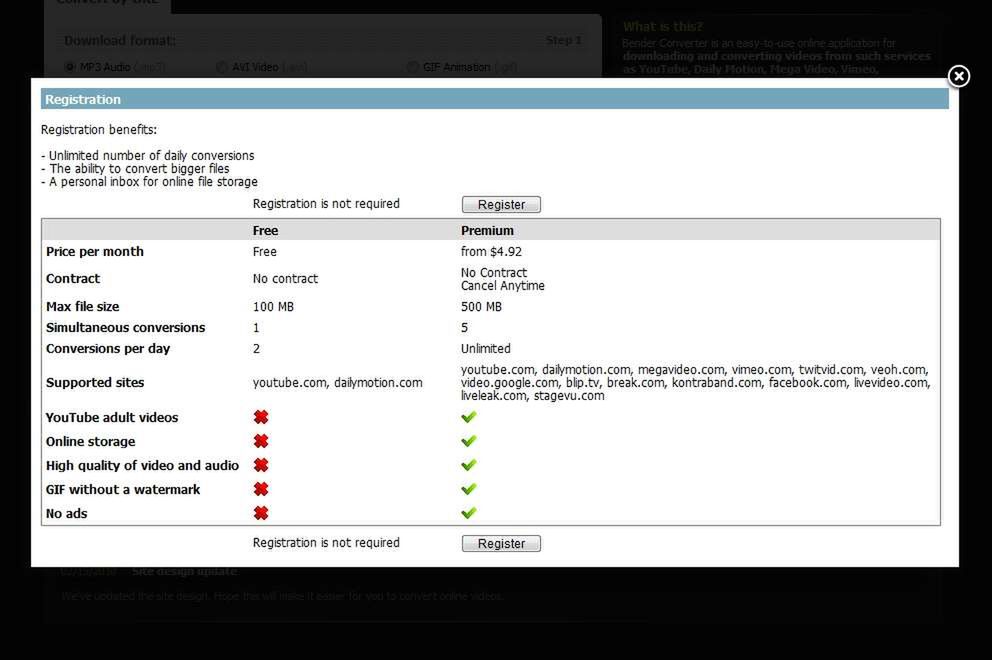The width and height of the screenshot is (992, 660).
Task: Click the red cross in YouTube adult videos row
Action: pos(261,417)
